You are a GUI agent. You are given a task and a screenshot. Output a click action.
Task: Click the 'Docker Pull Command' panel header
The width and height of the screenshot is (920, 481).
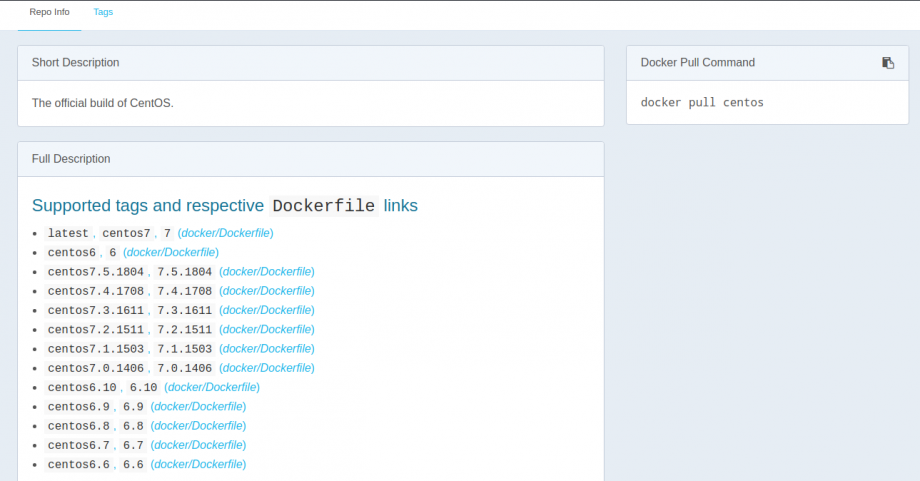[767, 63]
